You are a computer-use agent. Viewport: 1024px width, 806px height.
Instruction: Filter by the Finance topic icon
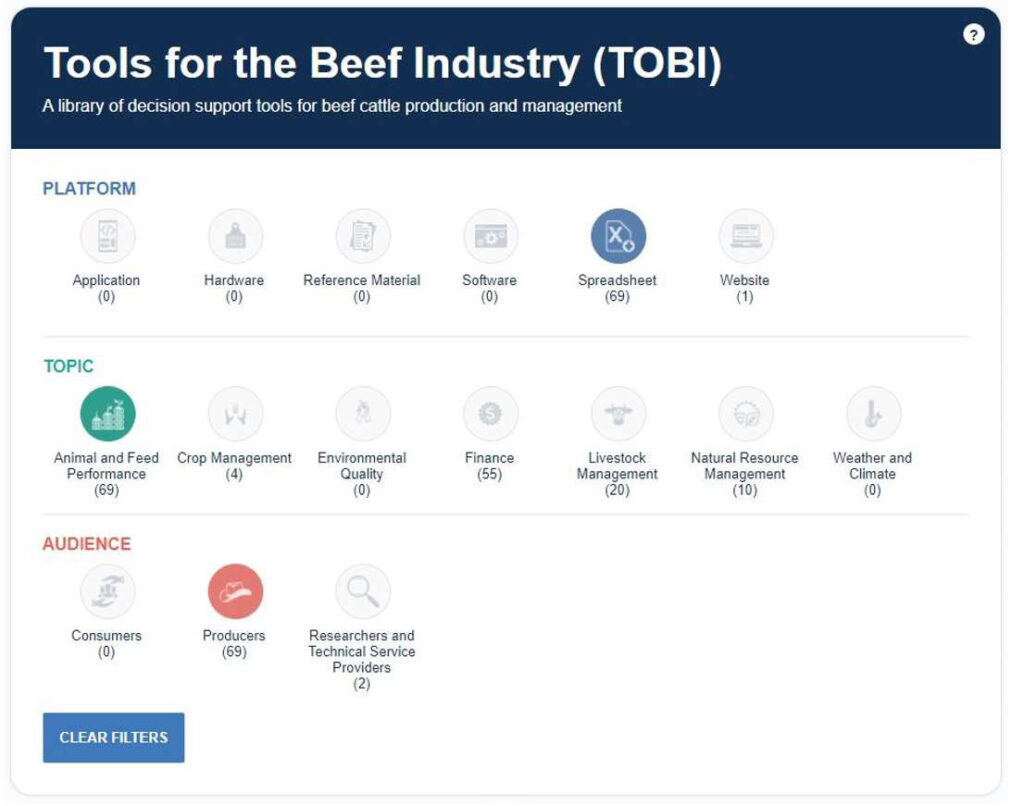pyautogui.click(x=490, y=414)
